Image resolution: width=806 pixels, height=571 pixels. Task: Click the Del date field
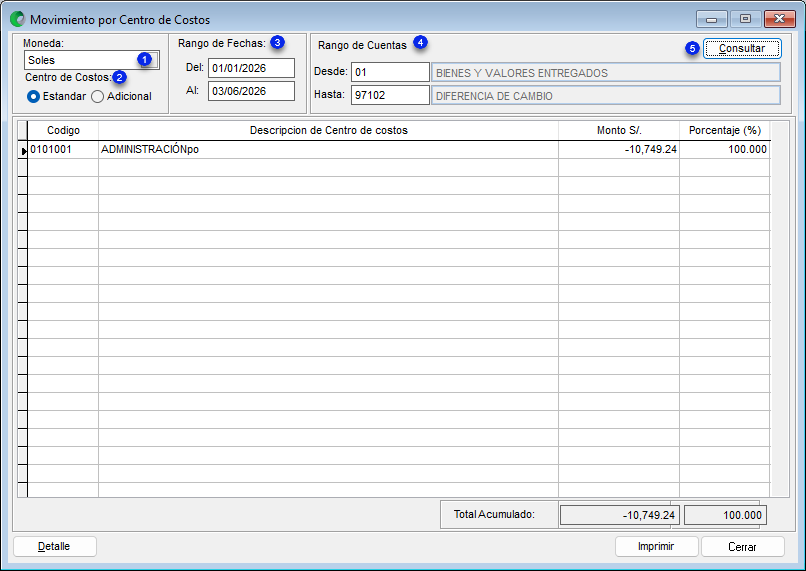coord(251,68)
